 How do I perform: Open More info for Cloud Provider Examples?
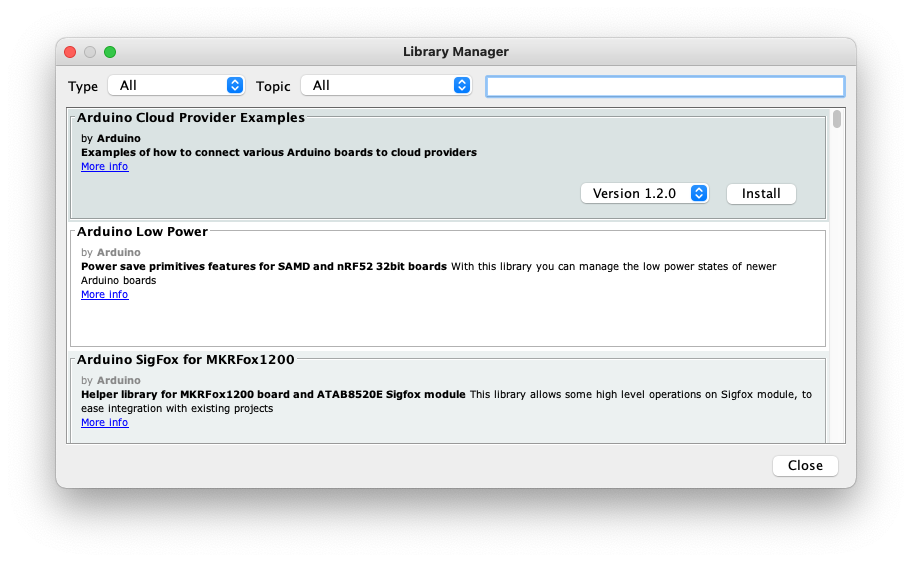click(x=104, y=167)
